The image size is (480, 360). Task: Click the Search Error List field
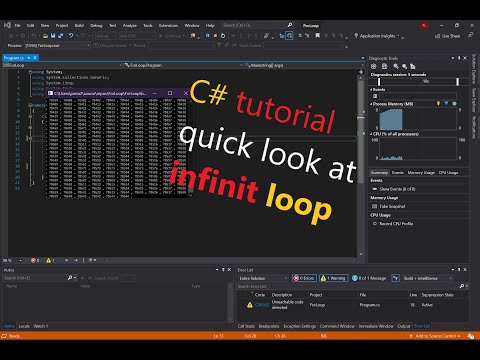click(347, 286)
